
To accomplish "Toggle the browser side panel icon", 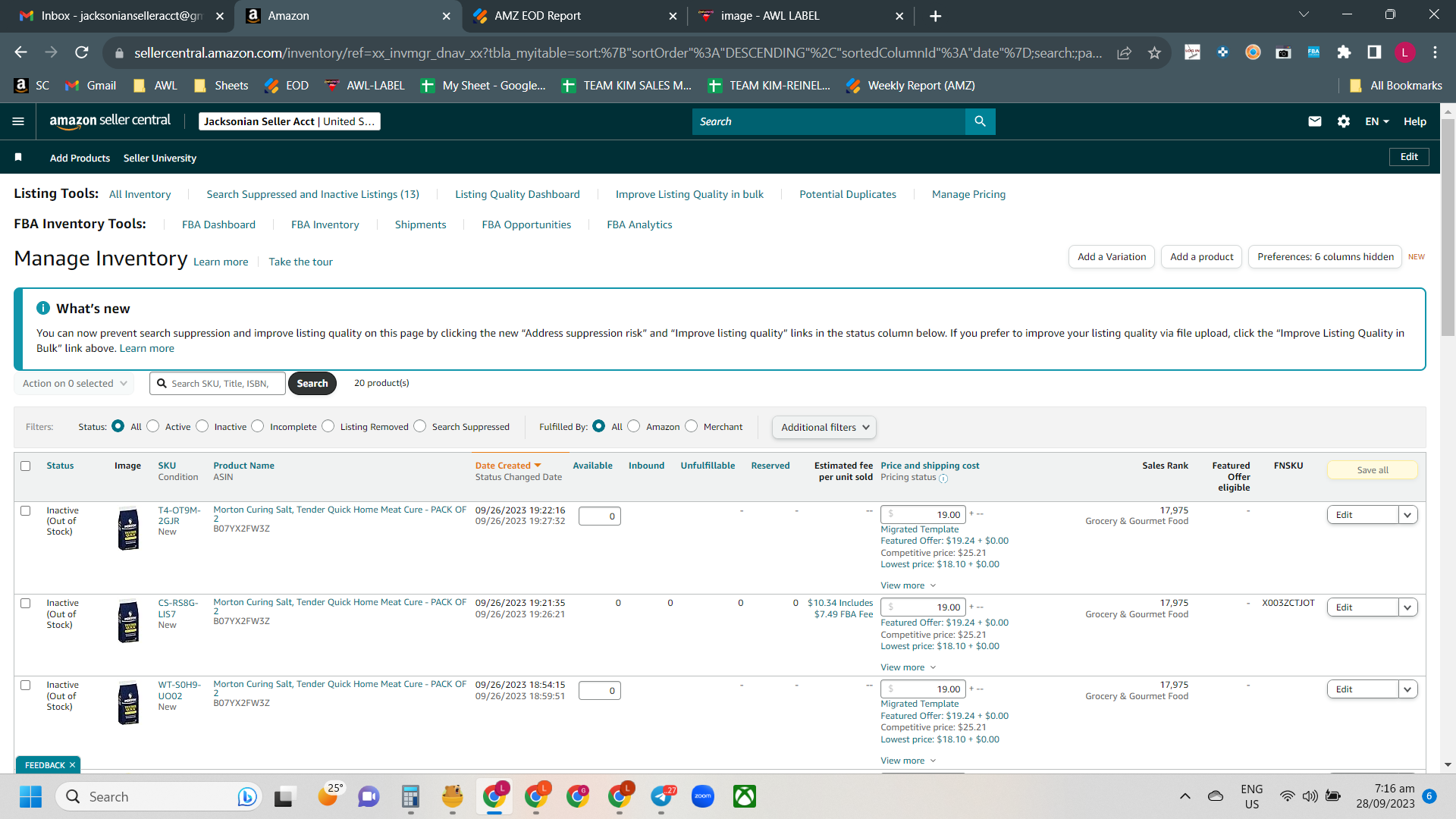I will pos(1374,52).
